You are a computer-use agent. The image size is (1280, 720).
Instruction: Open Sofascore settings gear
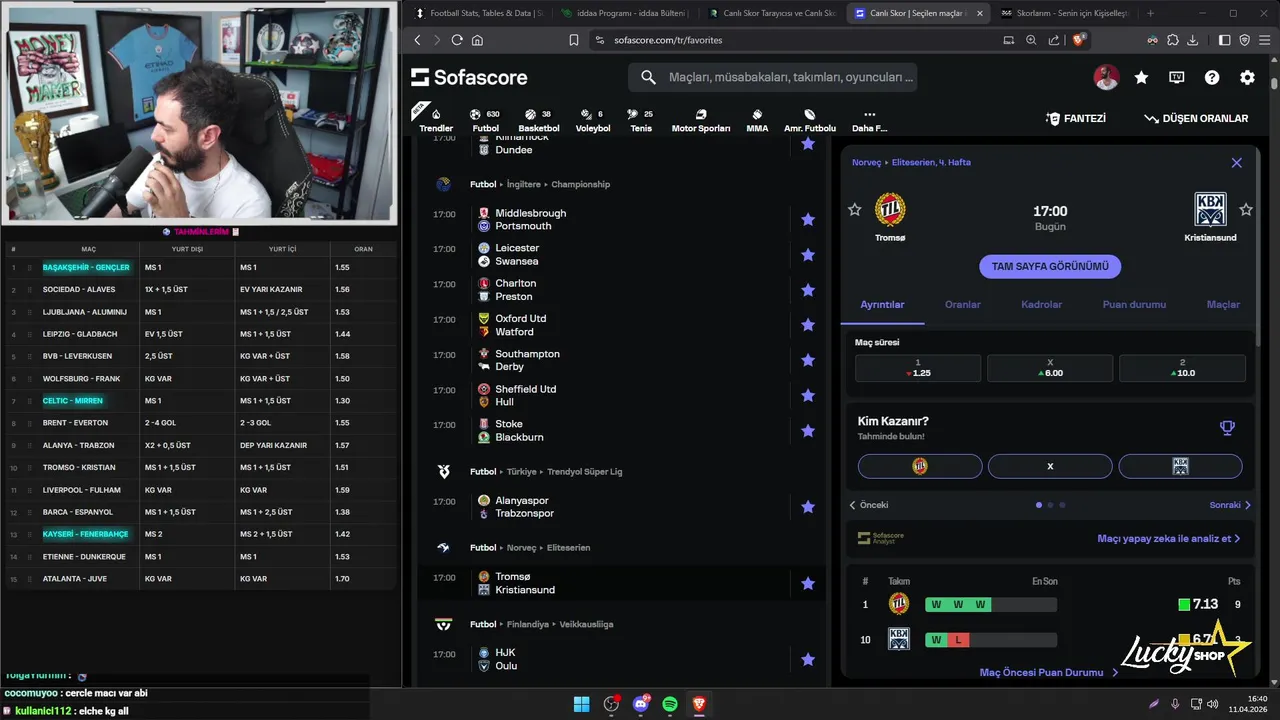(x=1247, y=77)
